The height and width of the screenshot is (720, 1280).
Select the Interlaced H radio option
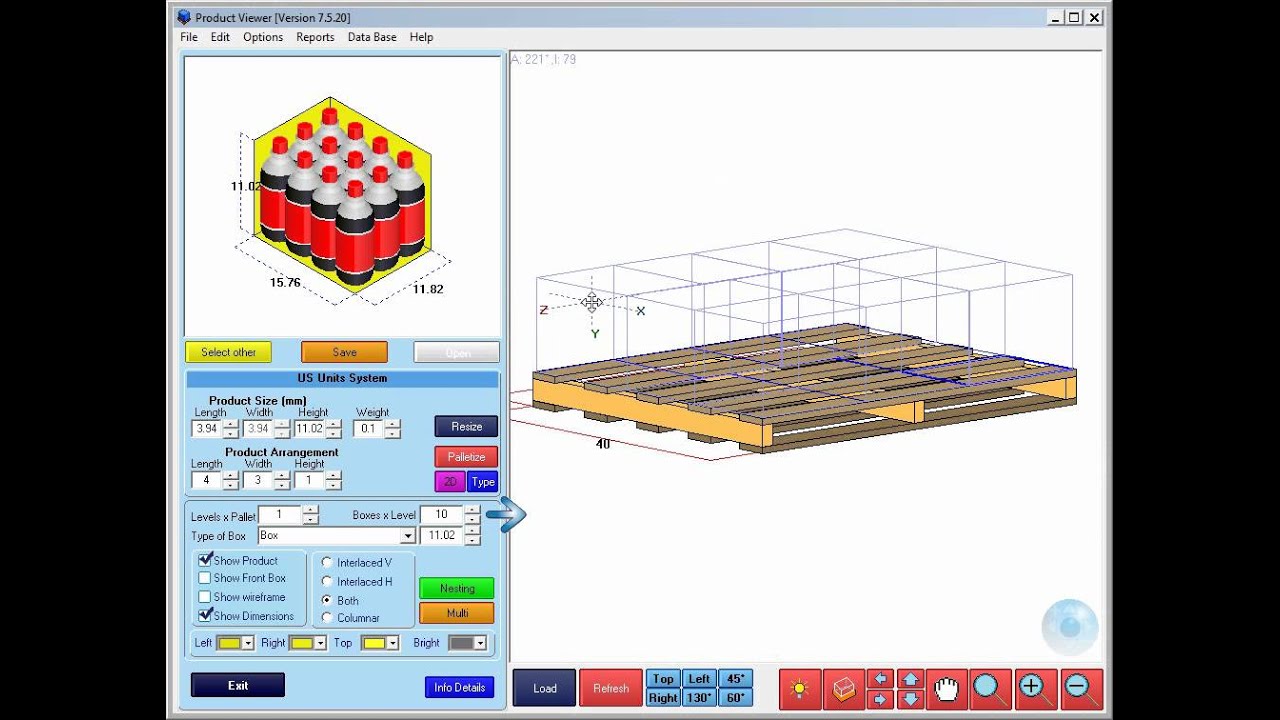(x=327, y=581)
